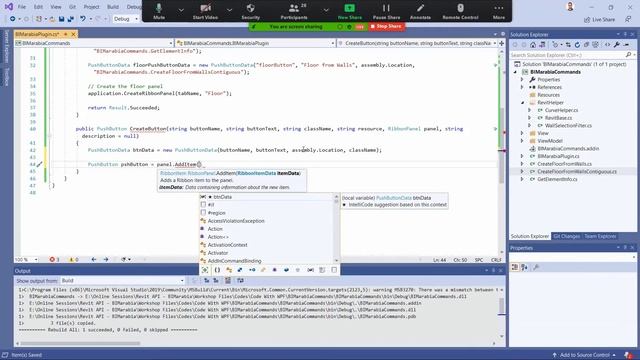The height and width of the screenshot is (360, 640).
Task: Toggle the last IntelliSense filter icon
Action: point(334,270)
